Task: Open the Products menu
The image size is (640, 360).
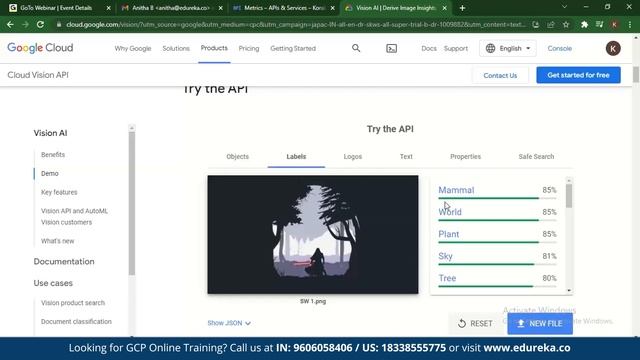Action: [214, 48]
